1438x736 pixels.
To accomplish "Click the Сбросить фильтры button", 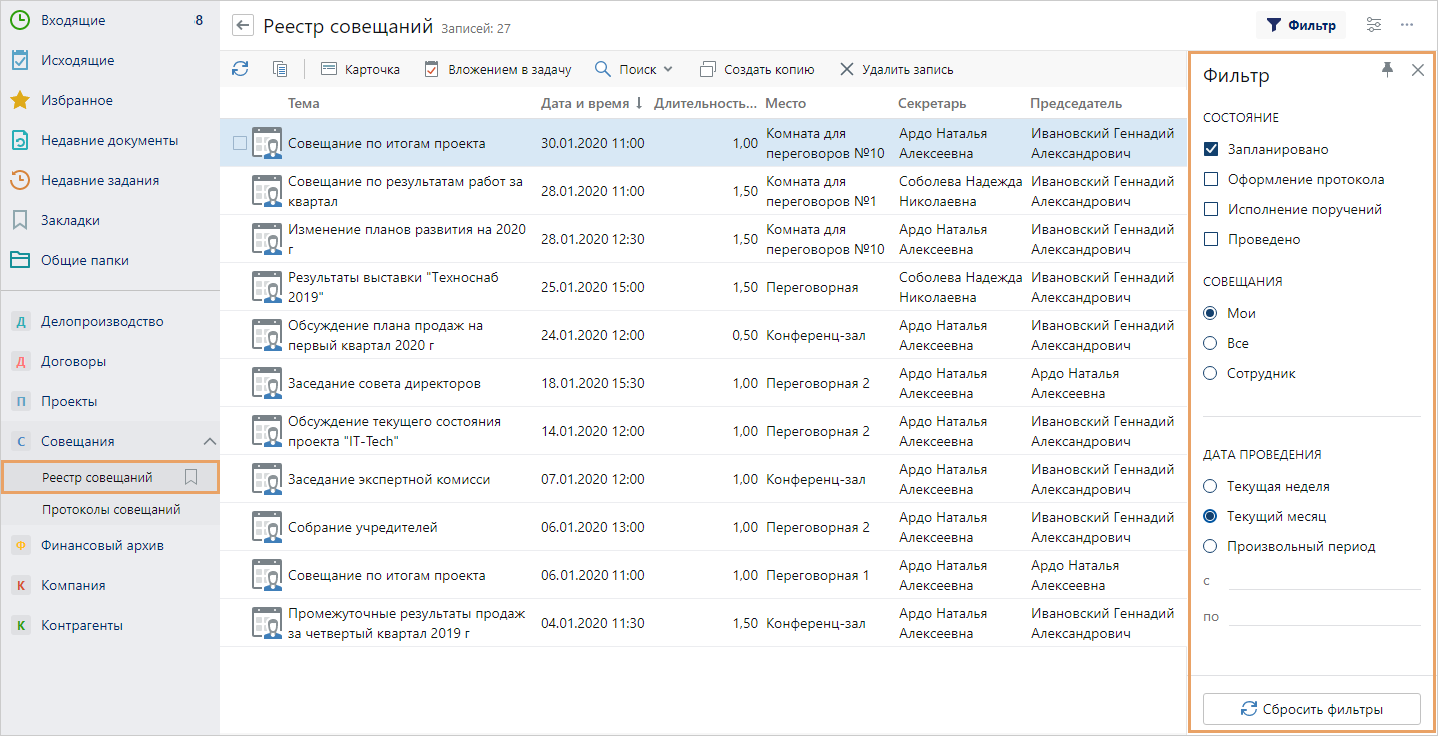I will click(1311, 709).
